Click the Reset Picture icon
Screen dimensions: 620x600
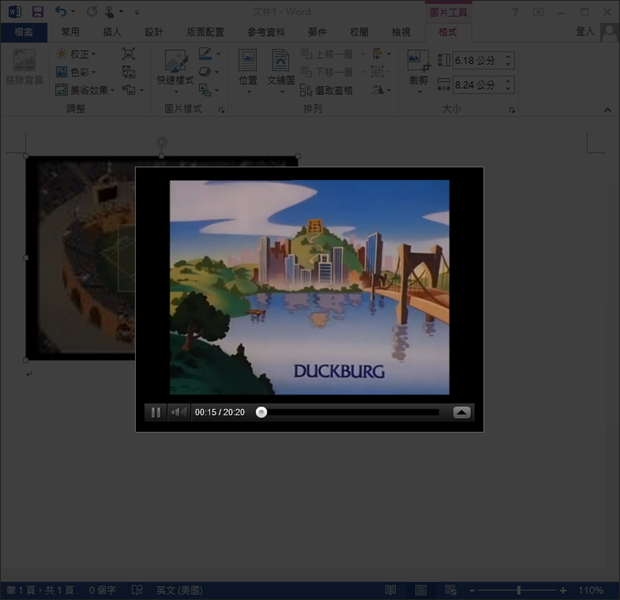129,90
